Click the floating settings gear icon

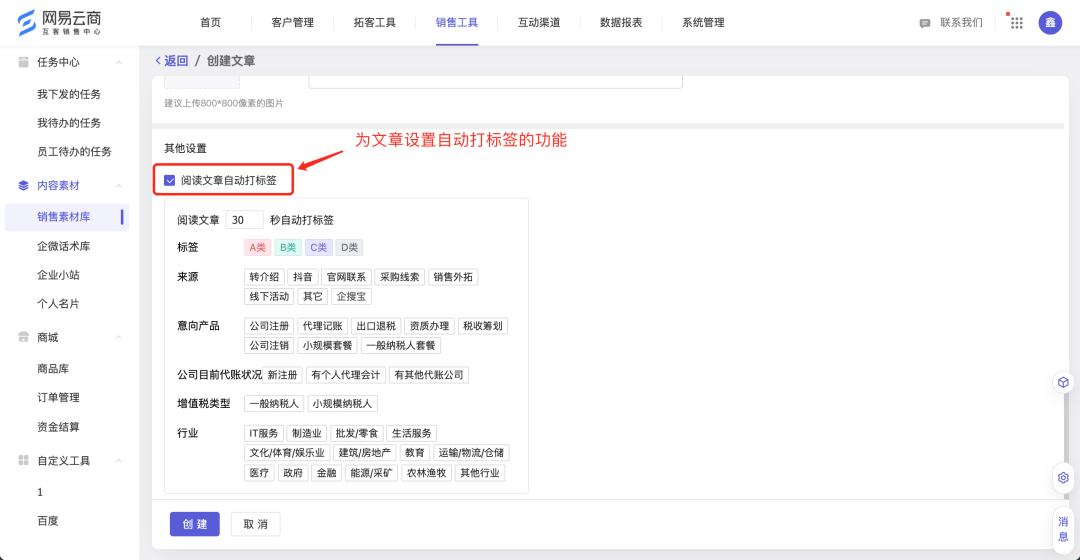click(x=1063, y=477)
